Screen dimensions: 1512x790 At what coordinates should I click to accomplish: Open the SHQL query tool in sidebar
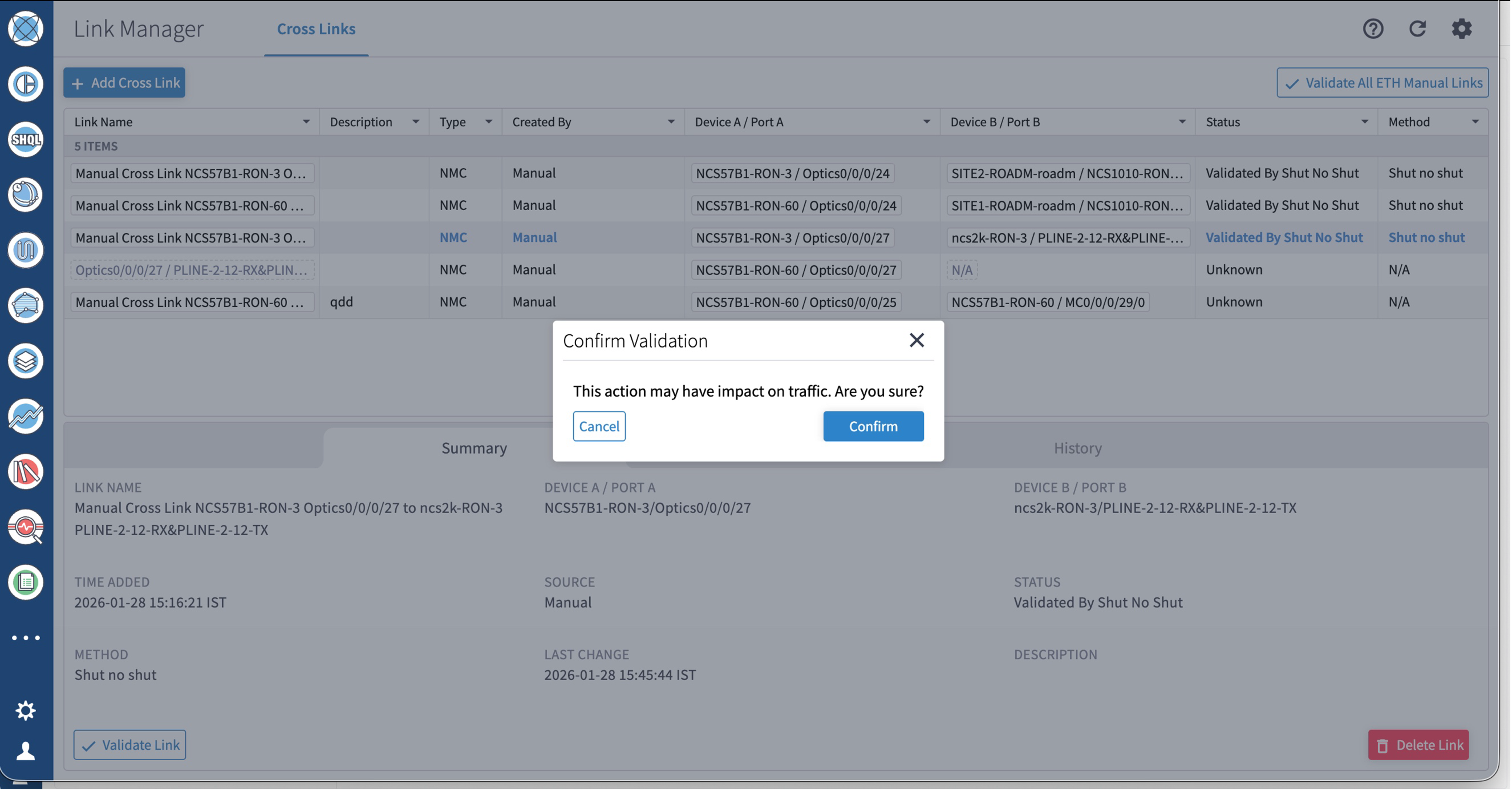coord(25,139)
